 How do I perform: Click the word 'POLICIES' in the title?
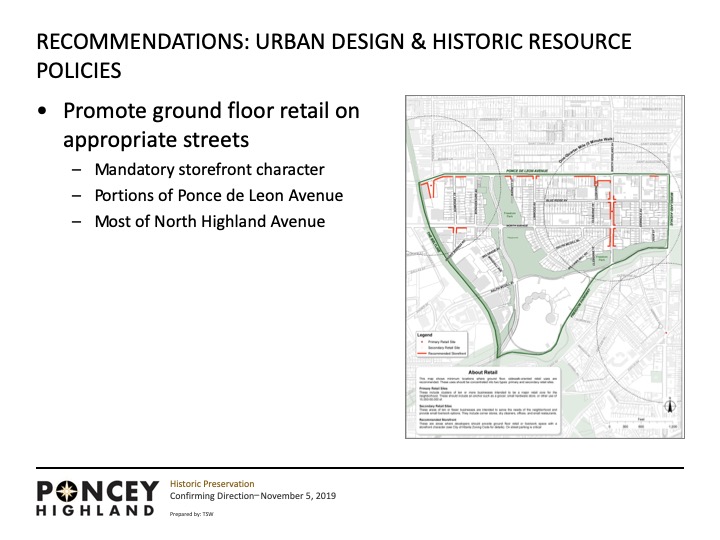[79, 70]
